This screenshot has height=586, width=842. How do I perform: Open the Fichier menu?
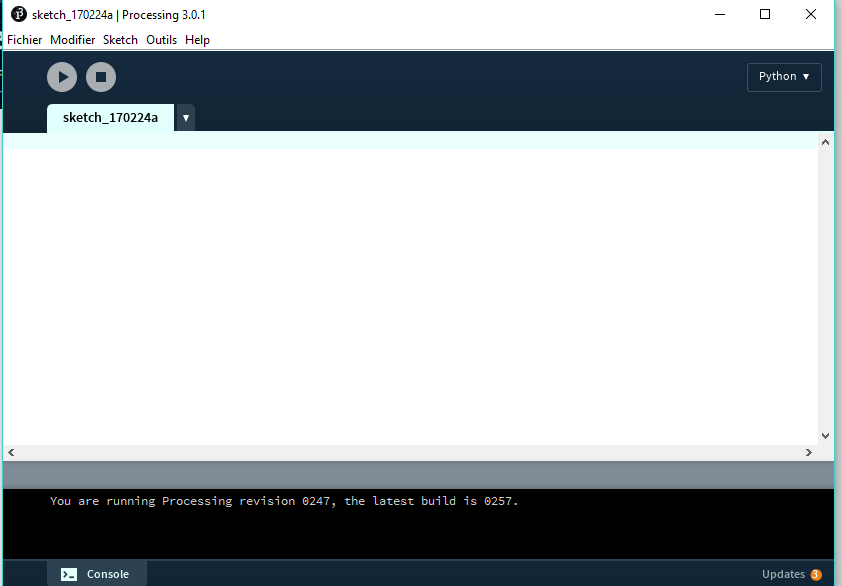(x=25, y=40)
